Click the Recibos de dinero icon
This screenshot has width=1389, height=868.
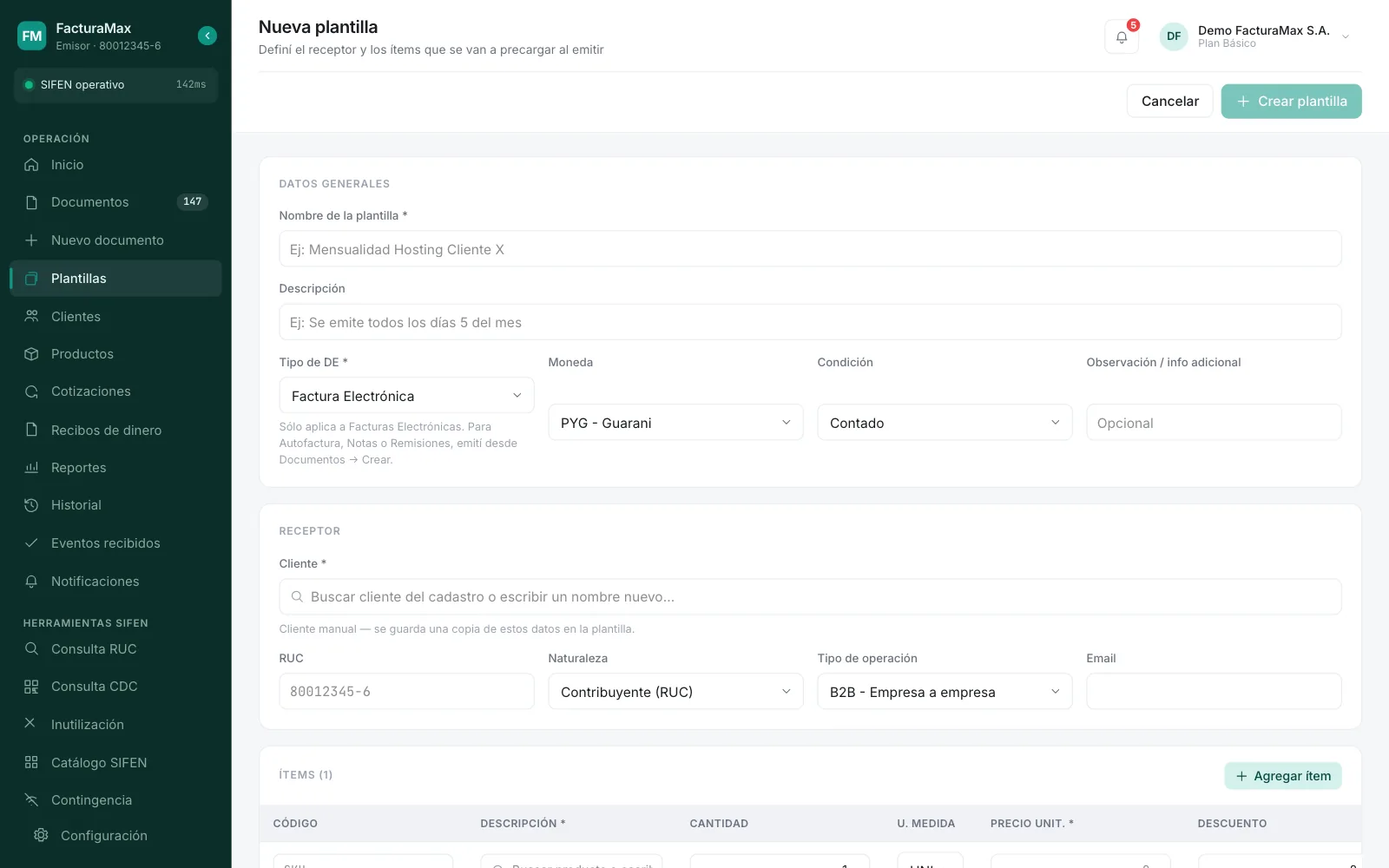tap(31, 431)
